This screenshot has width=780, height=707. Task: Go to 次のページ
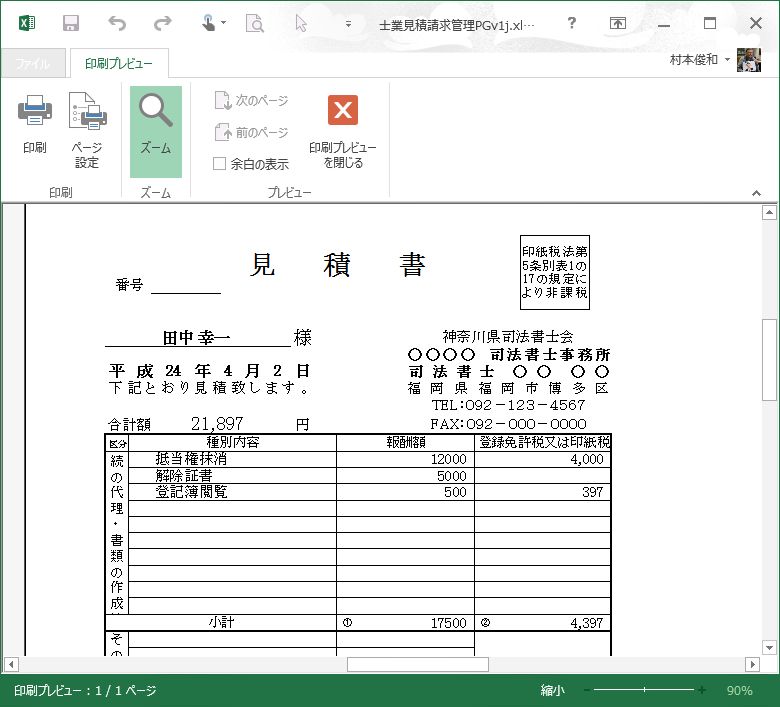pos(251,100)
